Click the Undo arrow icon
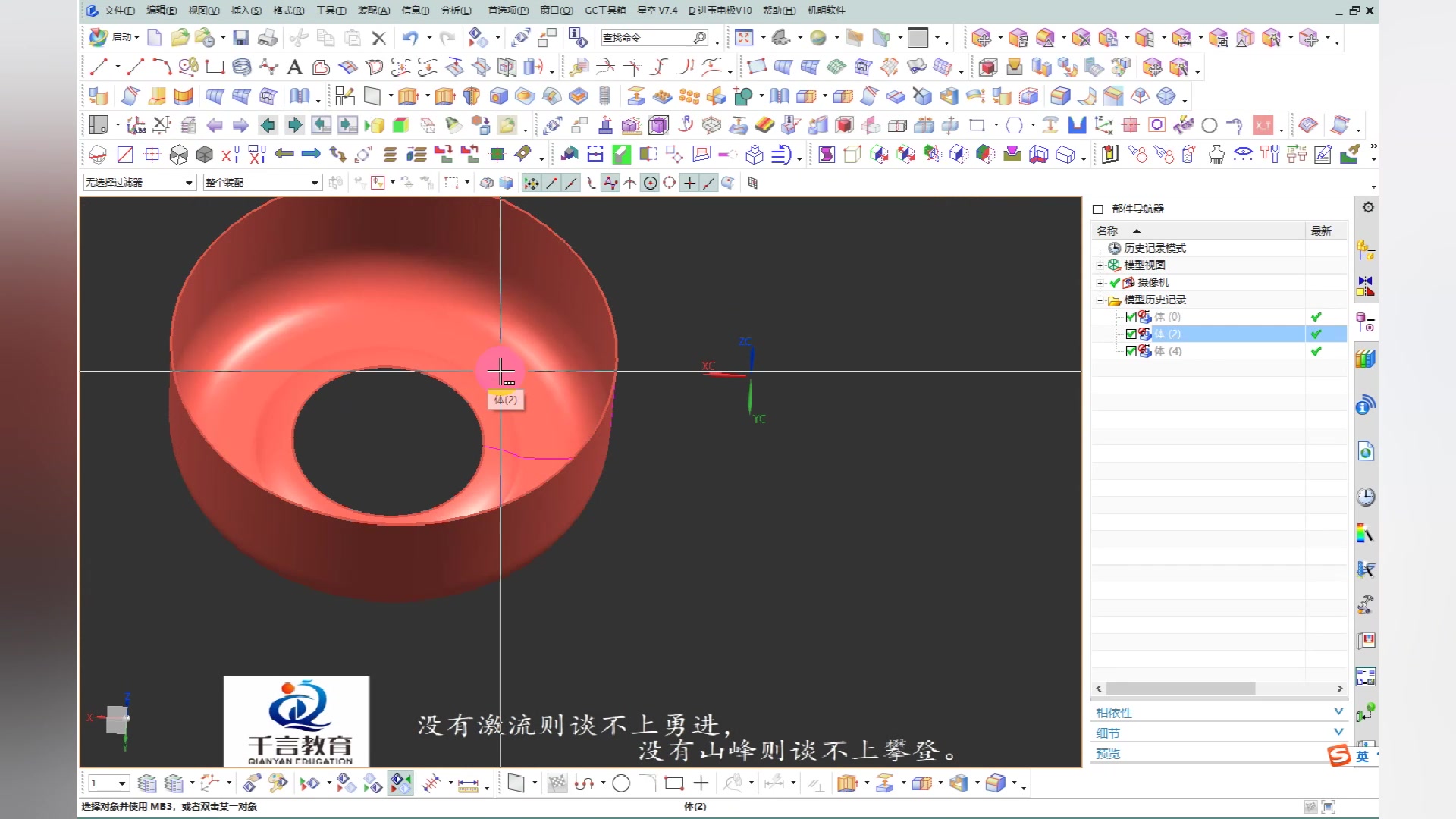The height and width of the screenshot is (819, 1456). [410, 38]
